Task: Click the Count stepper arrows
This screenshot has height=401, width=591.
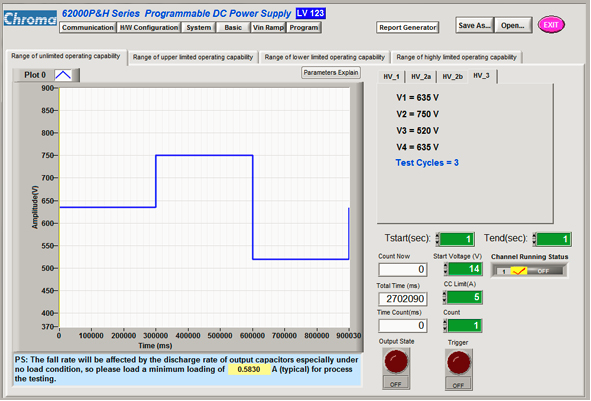Action: [445, 325]
